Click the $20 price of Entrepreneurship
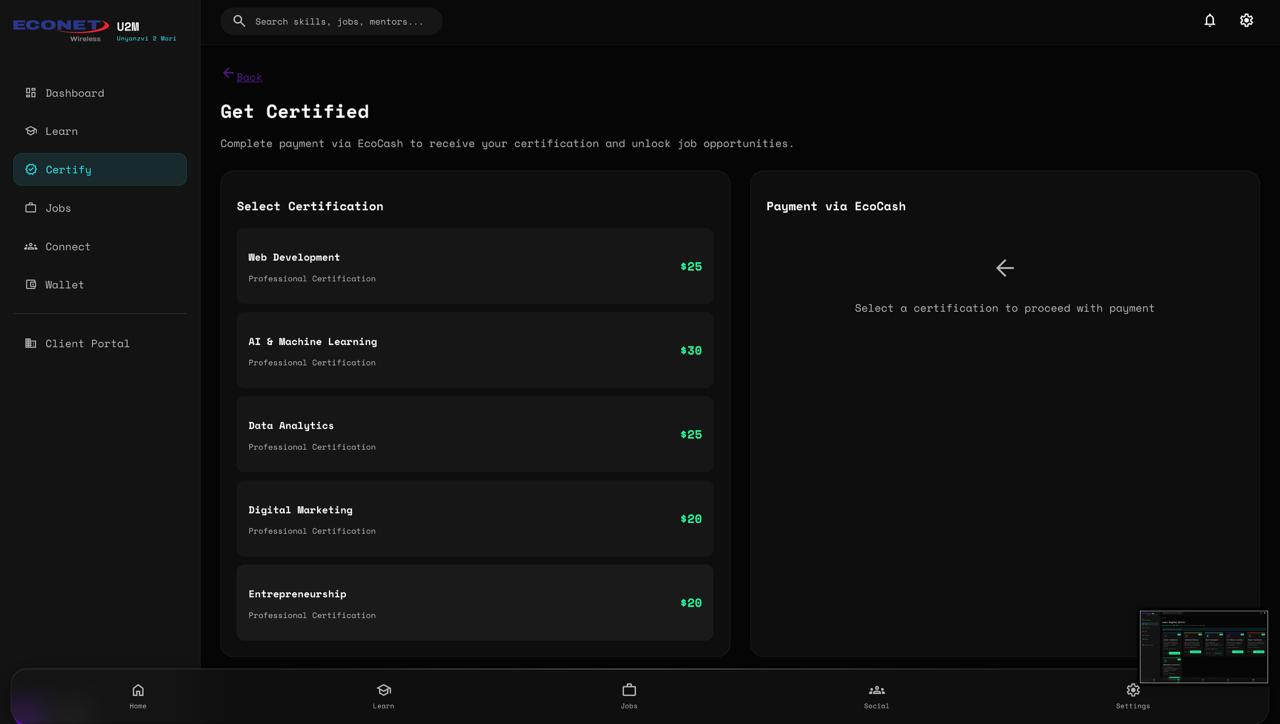The width and height of the screenshot is (1280, 724). pyautogui.click(x=691, y=602)
